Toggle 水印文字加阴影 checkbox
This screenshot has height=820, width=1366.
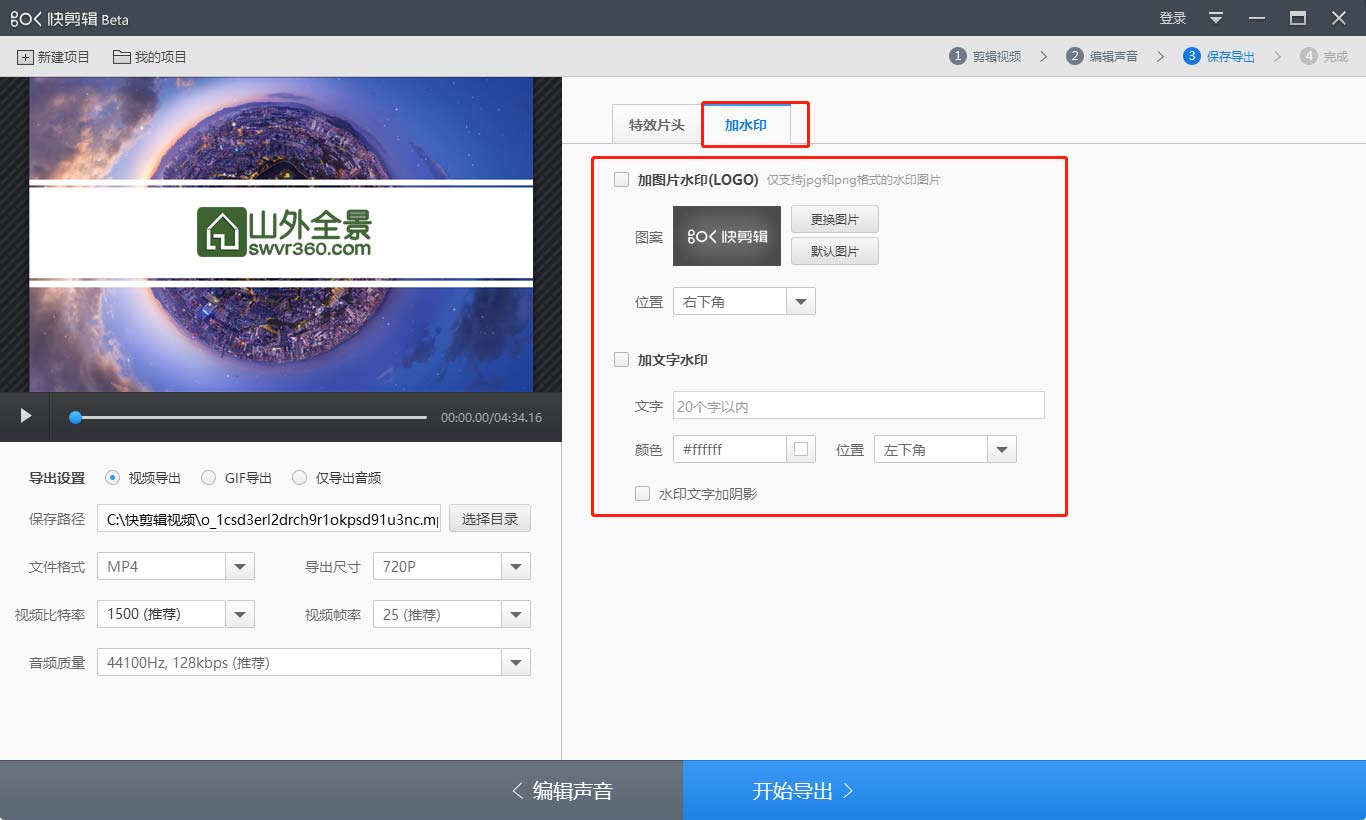643,494
